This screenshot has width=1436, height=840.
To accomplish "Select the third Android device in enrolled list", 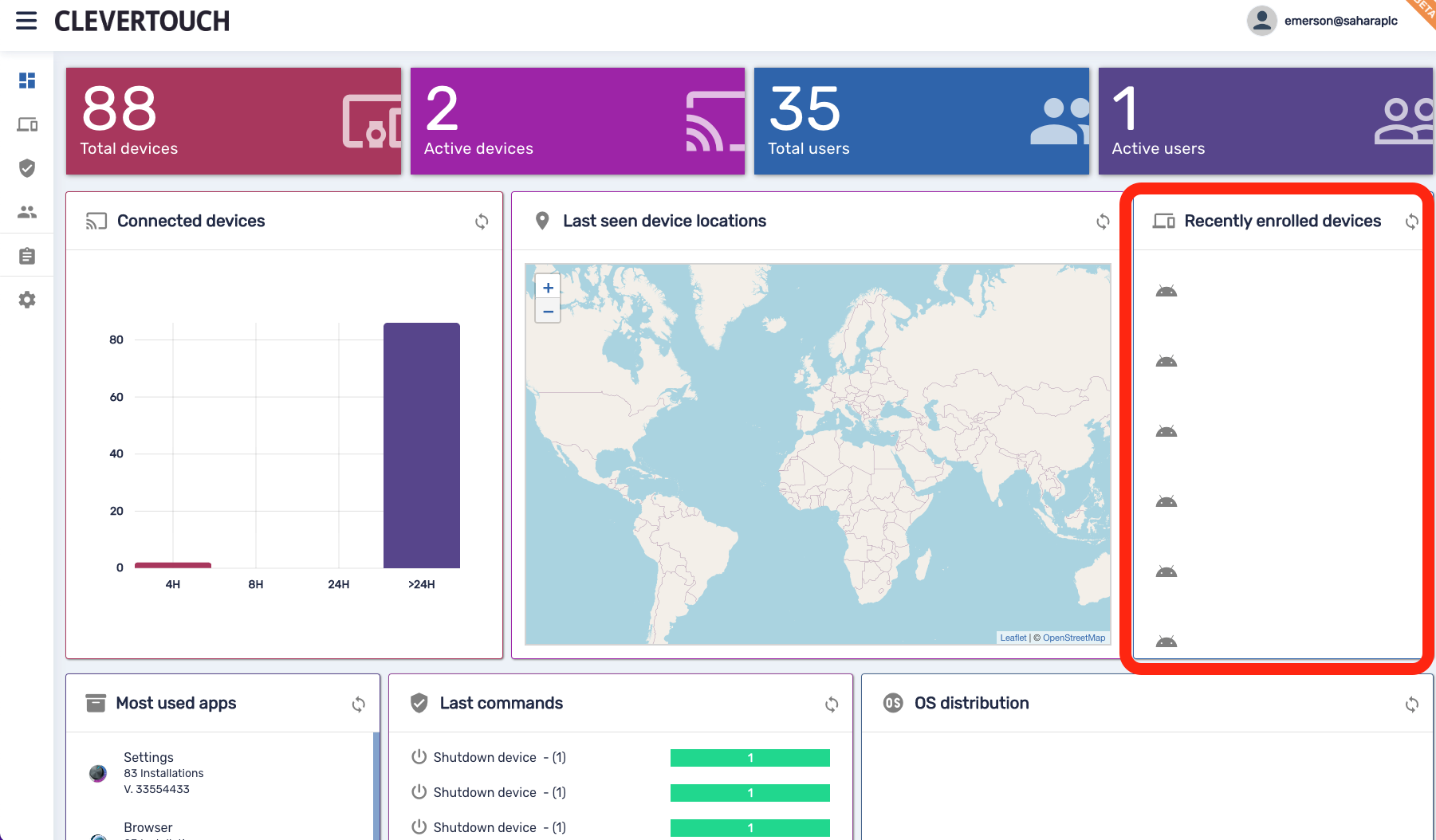I will tap(1167, 431).
